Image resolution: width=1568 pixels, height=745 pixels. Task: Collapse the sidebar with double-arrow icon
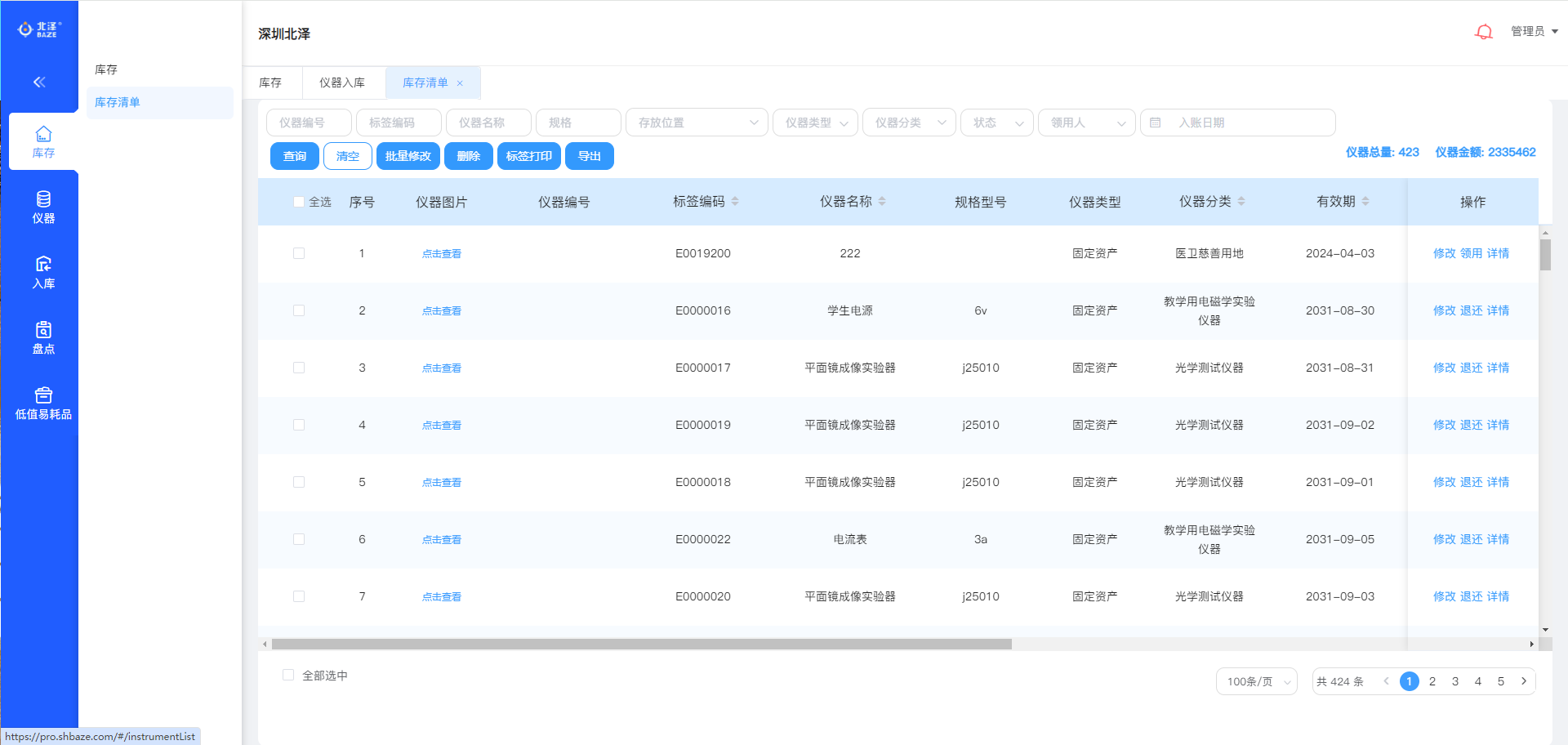[x=39, y=82]
